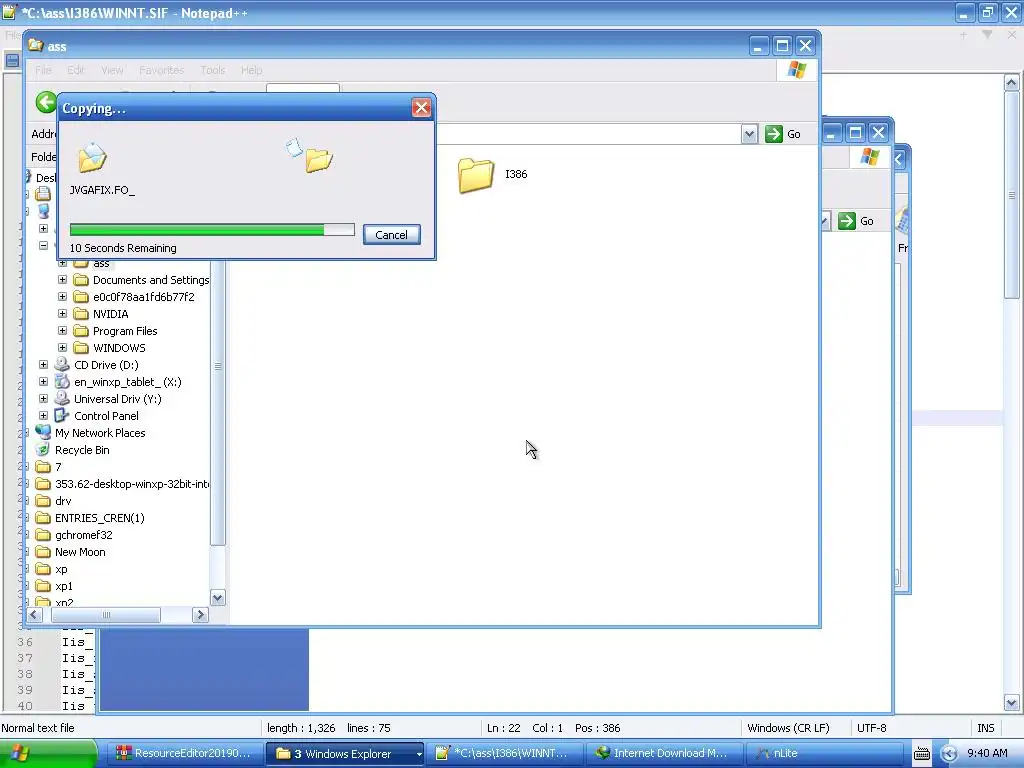Expand the Program Files folder node
This screenshot has height=768, width=1024.
click(63, 330)
